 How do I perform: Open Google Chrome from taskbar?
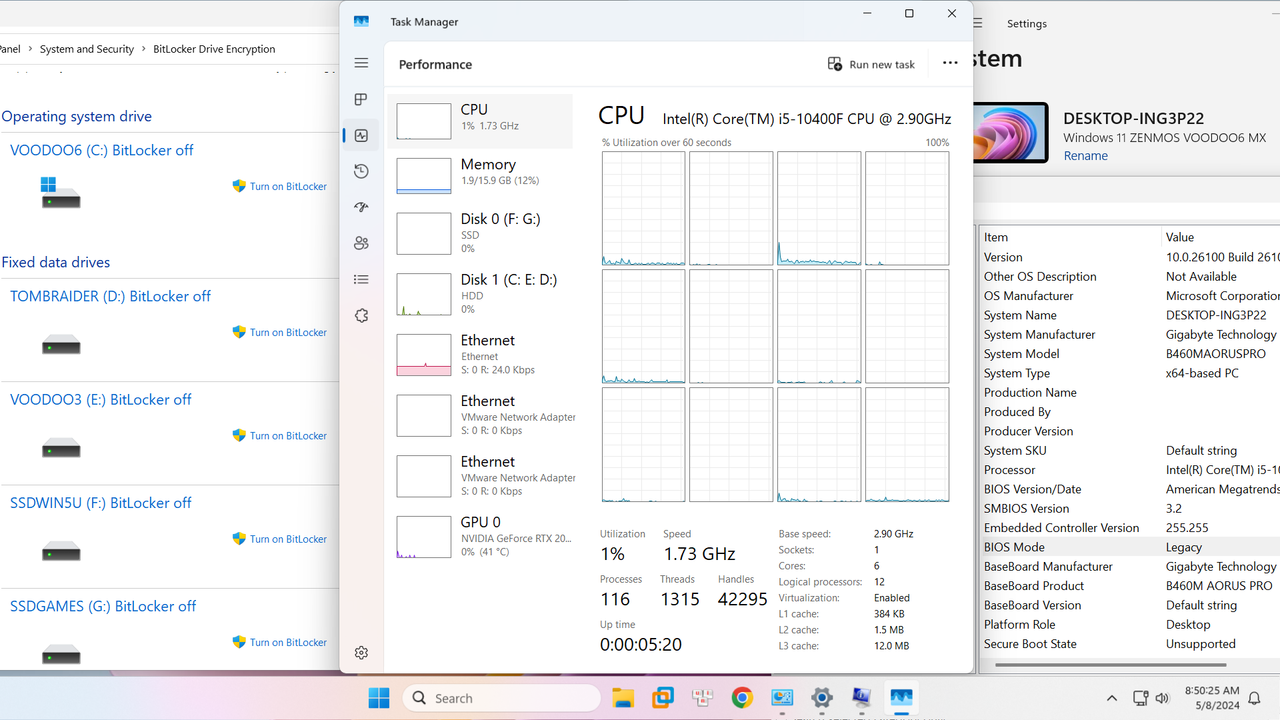[742, 698]
